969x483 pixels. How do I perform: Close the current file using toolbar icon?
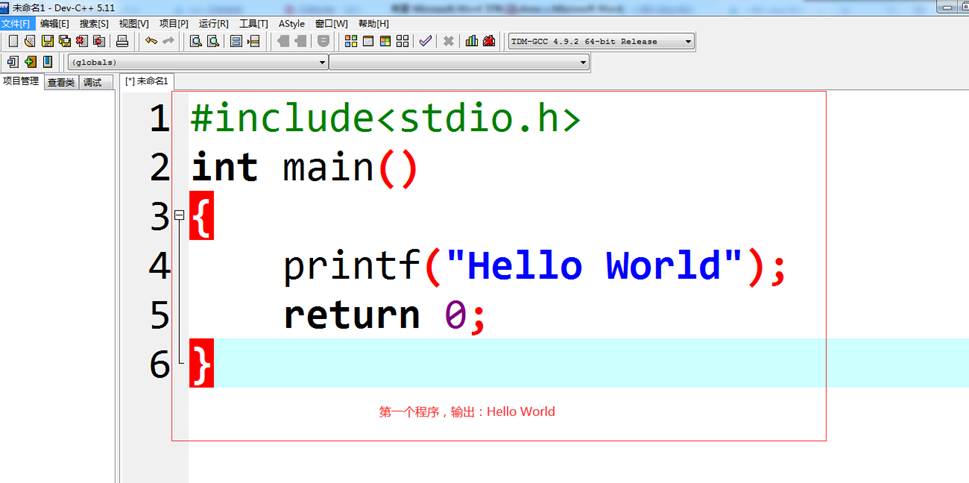click(x=82, y=41)
